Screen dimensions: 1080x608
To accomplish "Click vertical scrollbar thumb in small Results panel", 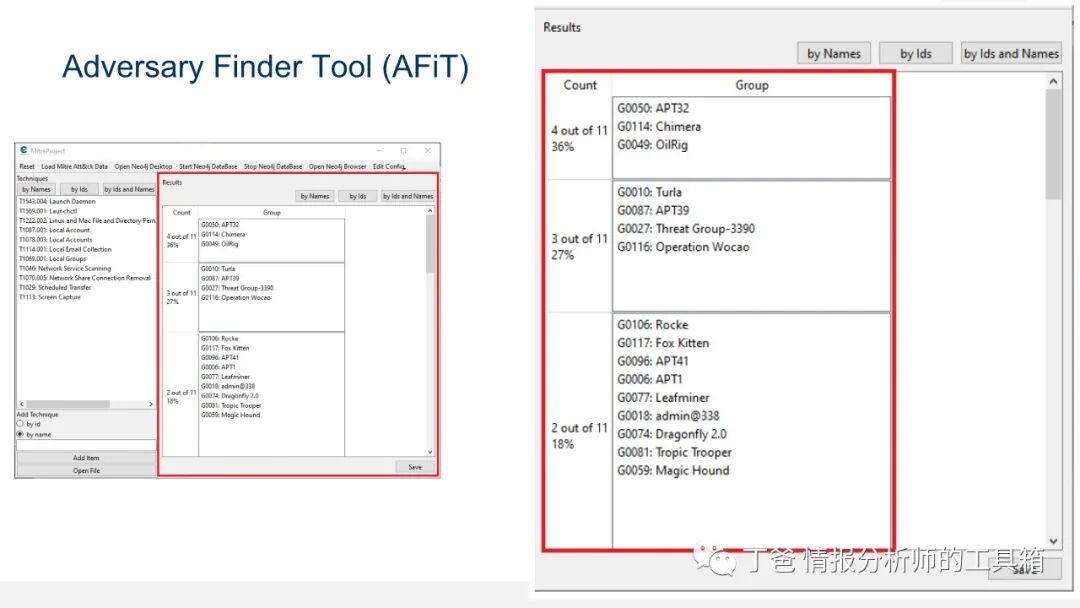I will pos(430,244).
